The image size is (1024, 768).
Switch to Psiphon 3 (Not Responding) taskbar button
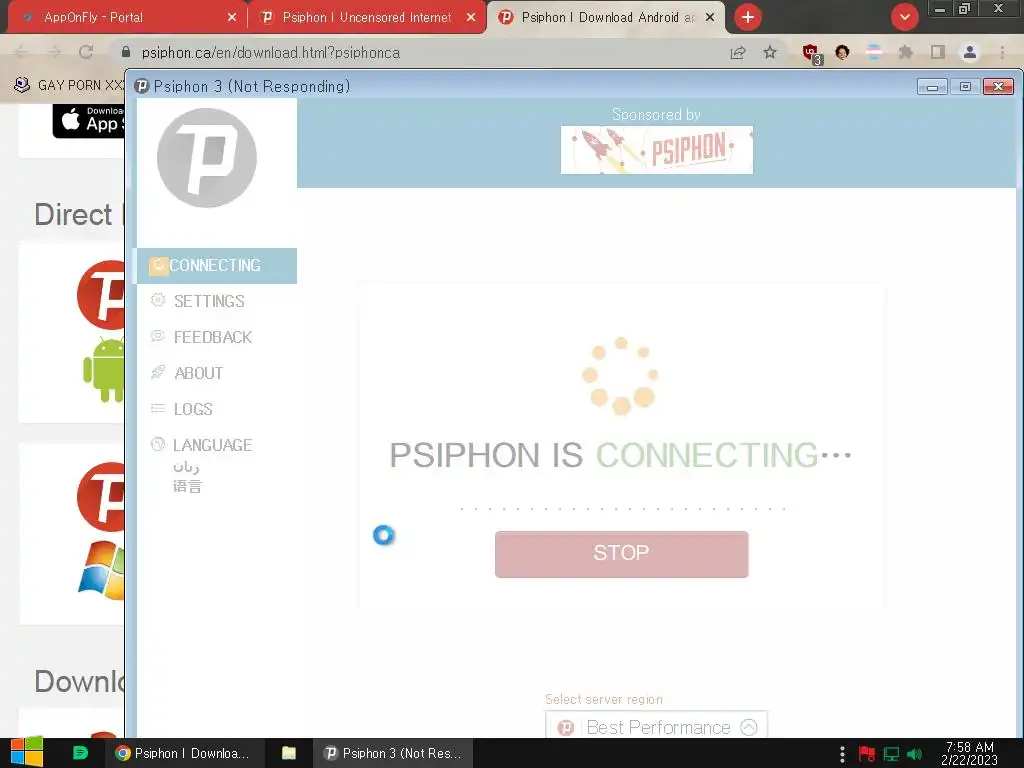[394, 753]
